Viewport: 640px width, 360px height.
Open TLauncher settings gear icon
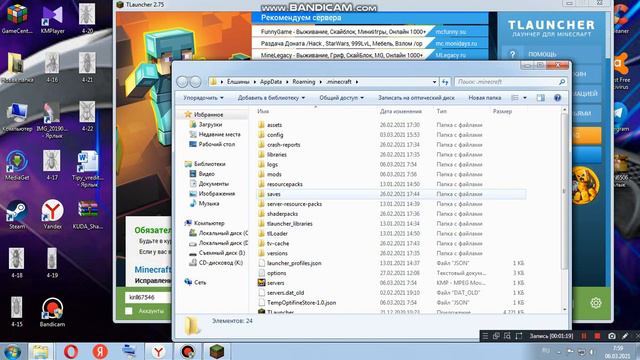[596, 303]
